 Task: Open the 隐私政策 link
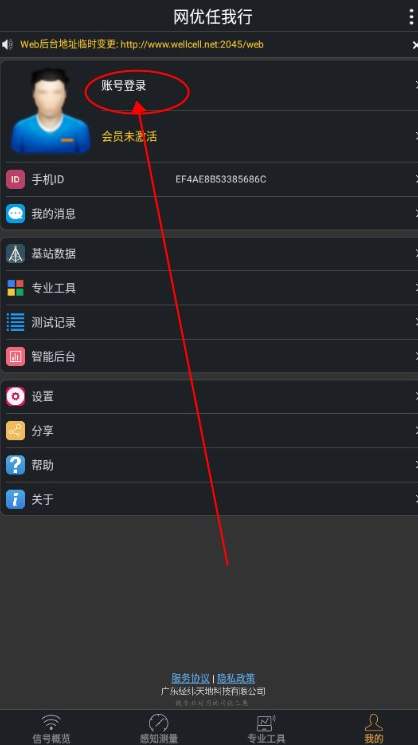236,678
